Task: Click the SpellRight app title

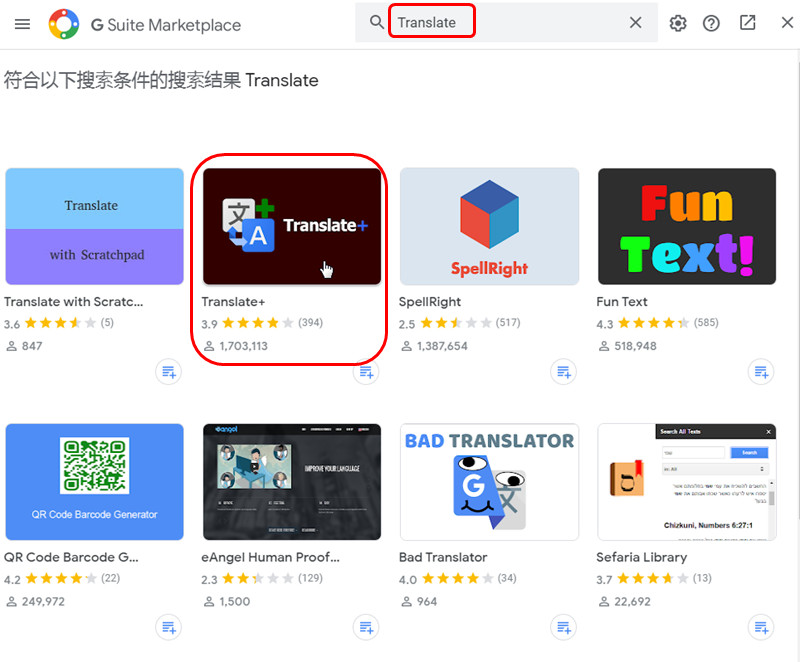Action: point(430,302)
